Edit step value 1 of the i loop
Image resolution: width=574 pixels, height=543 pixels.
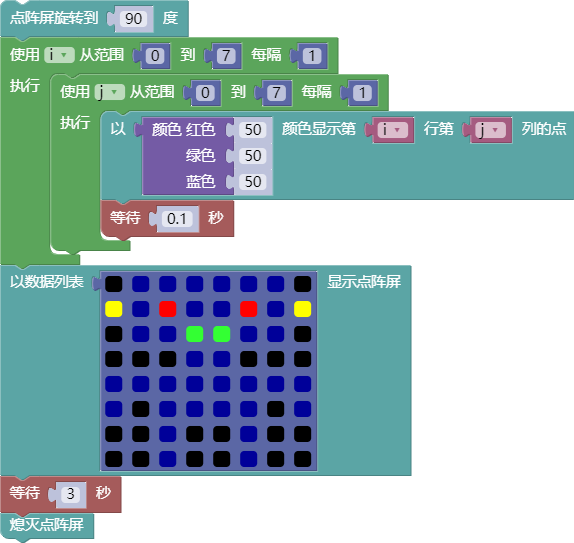click(x=312, y=56)
